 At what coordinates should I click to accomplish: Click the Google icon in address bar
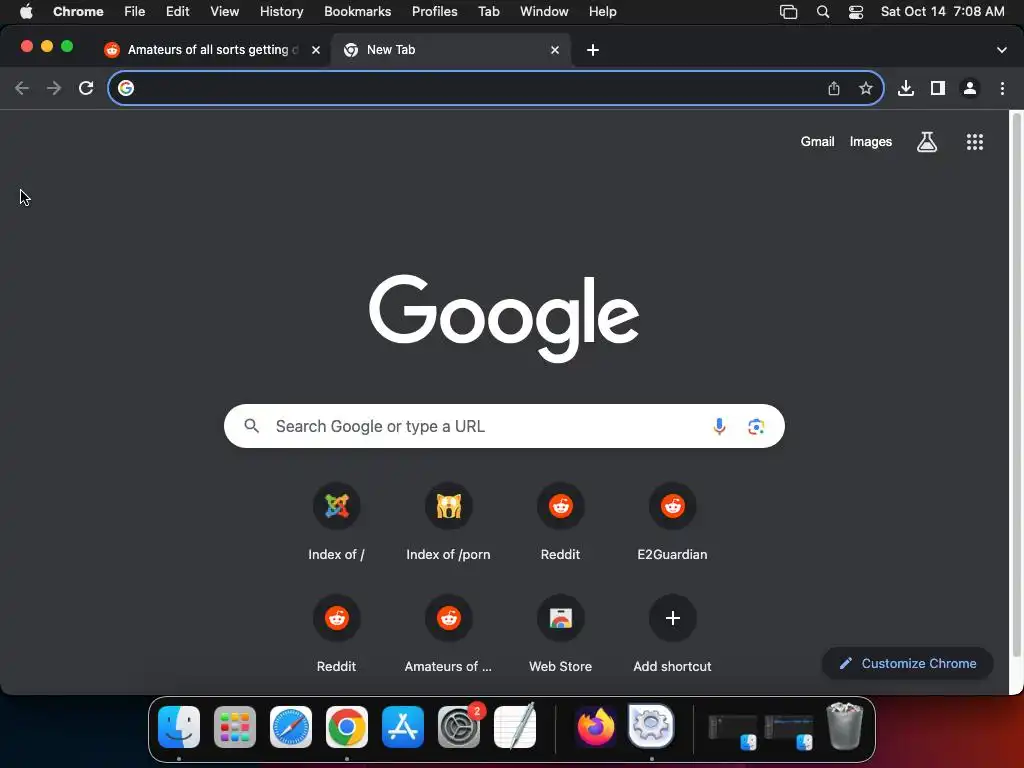(x=126, y=88)
